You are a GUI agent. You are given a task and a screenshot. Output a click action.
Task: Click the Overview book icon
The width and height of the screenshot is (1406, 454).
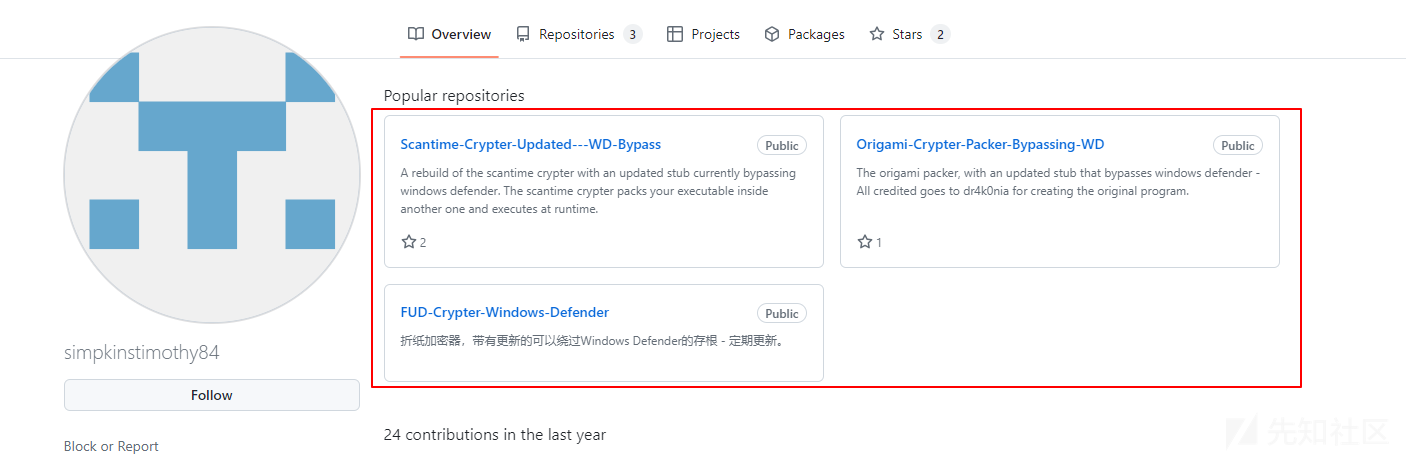416,34
